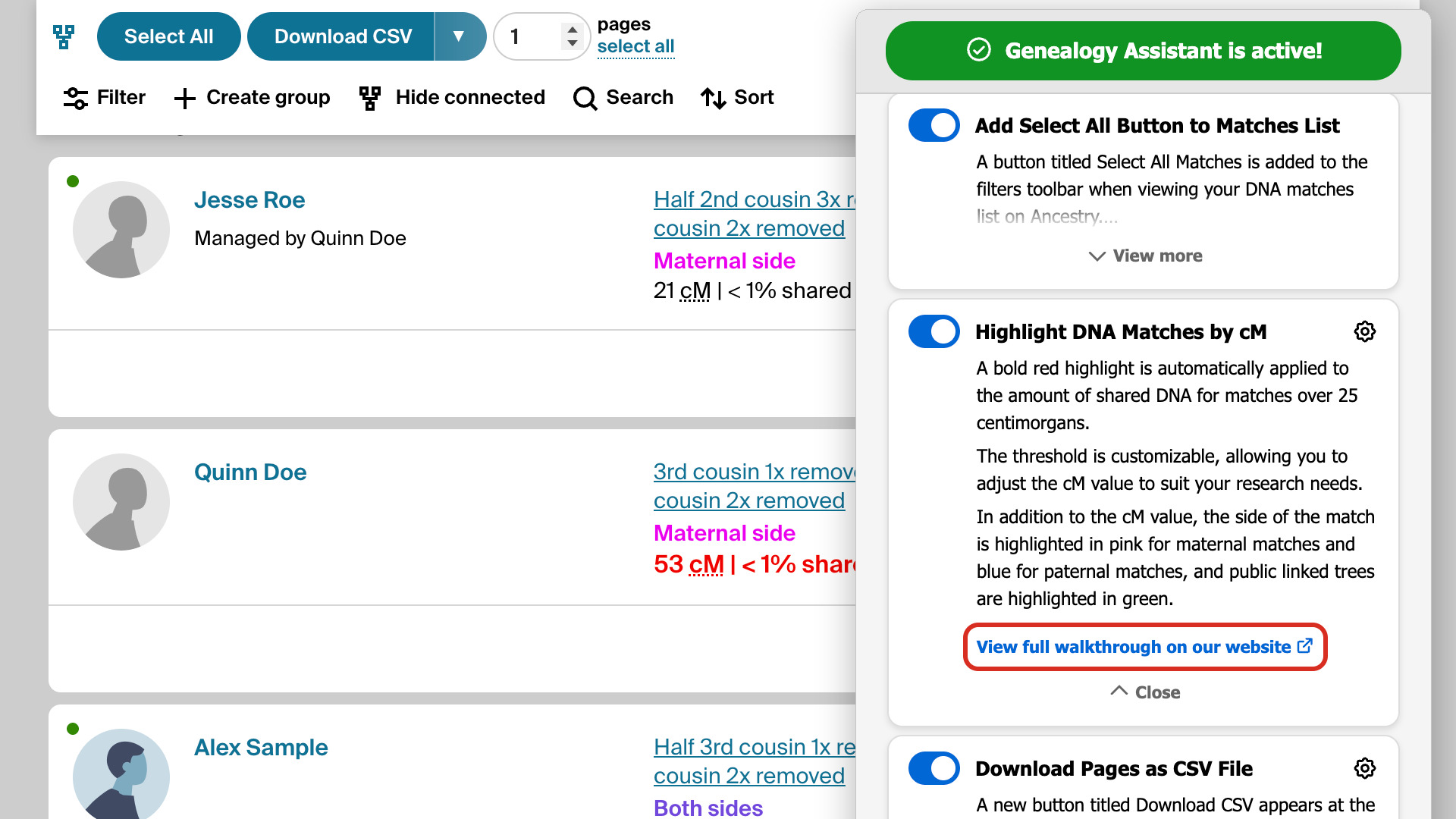This screenshot has width=1456, height=819.
Task: Open 3rd cousin 1x removed relationship link
Action: [755, 486]
